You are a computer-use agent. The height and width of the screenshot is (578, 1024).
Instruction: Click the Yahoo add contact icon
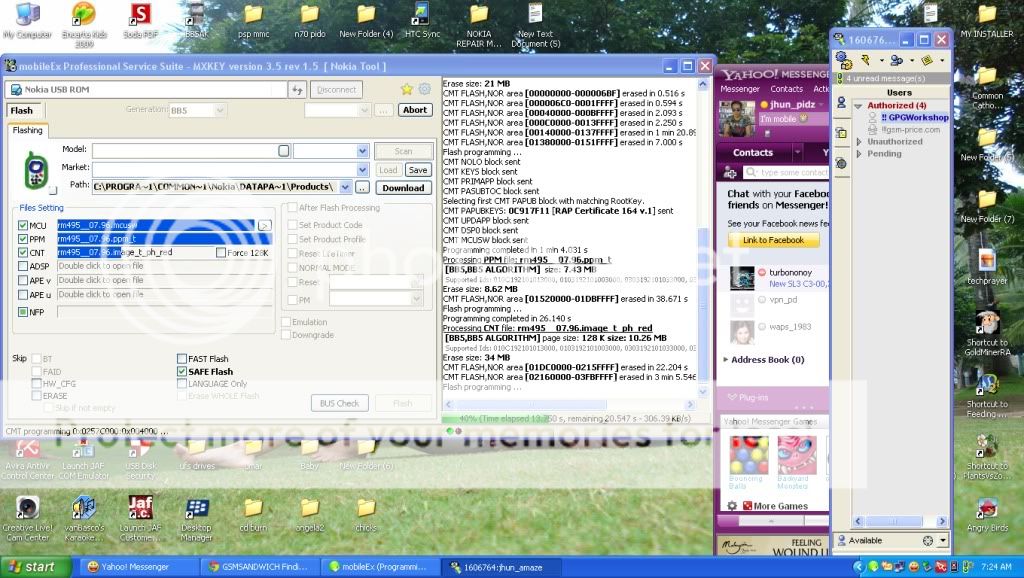tap(731, 173)
